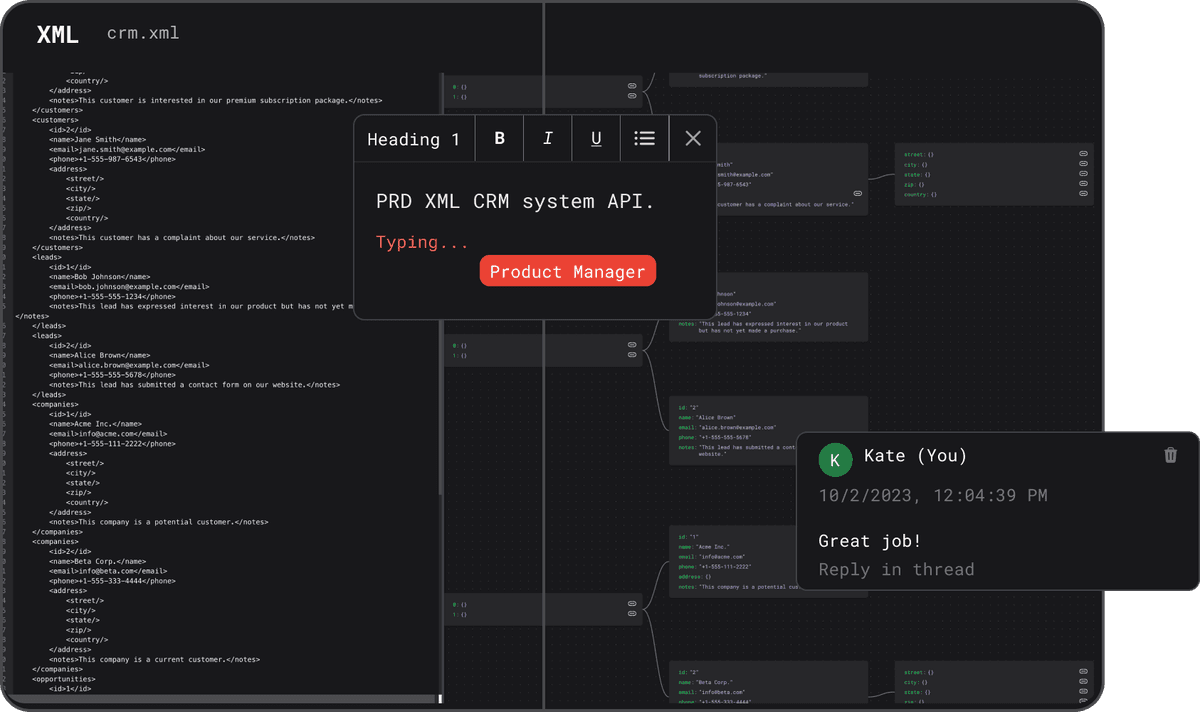Image resolution: width=1200 pixels, height=712 pixels.
Task: Apply italic formatting
Action: pos(547,138)
